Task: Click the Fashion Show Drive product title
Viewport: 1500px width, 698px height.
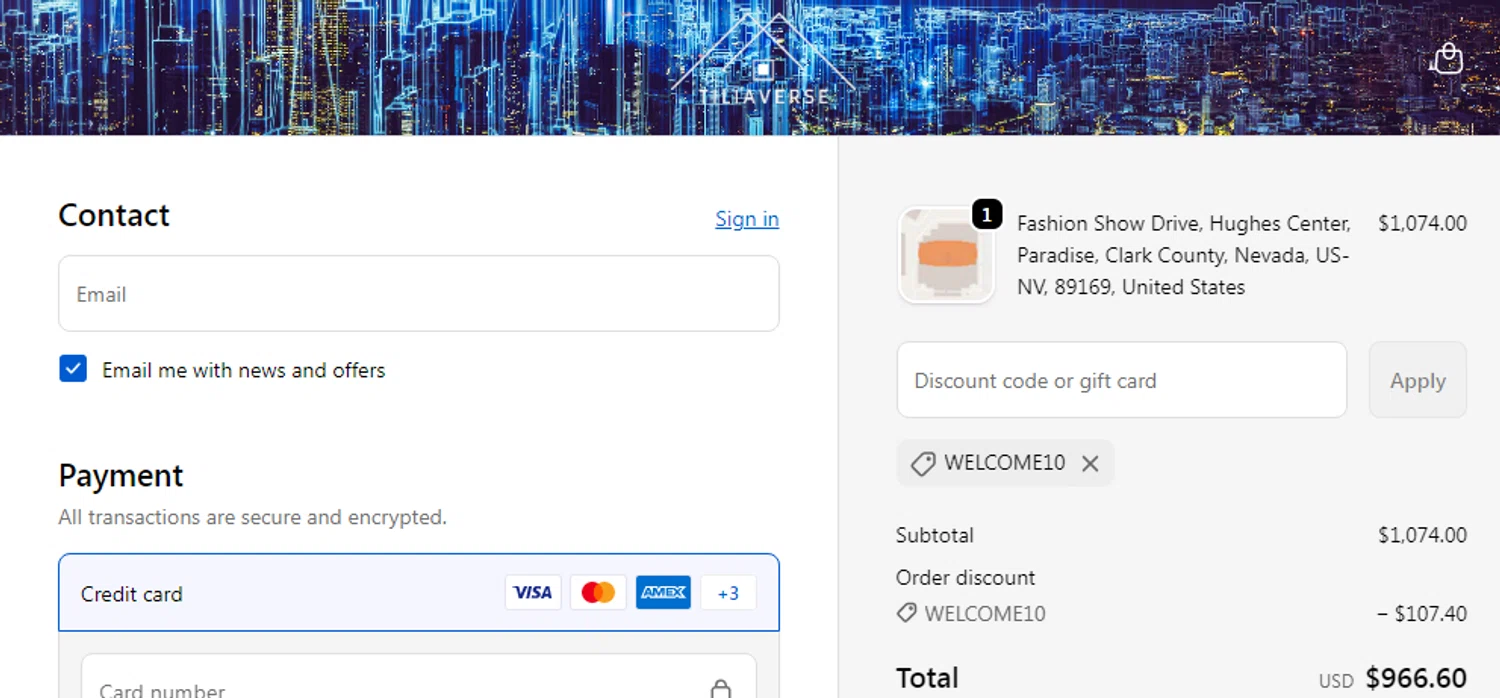Action: click(x=1185, y=255)
